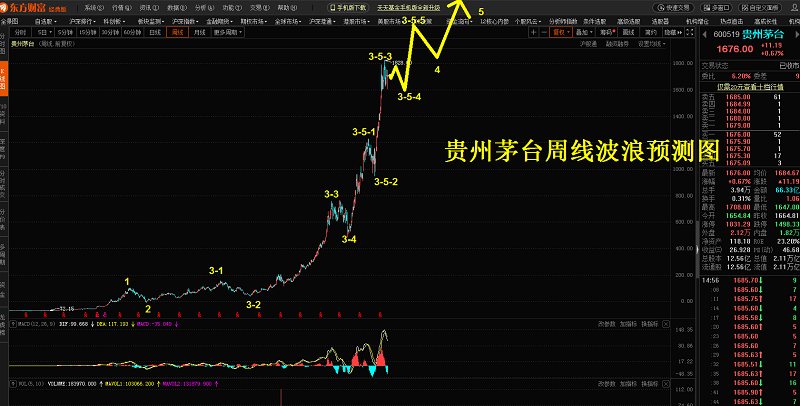Image resolution: width=800 pixels, height=406 pixels.
Task: Click the zoom-out minus icon above the chart
Action: (x=544, y=32)
